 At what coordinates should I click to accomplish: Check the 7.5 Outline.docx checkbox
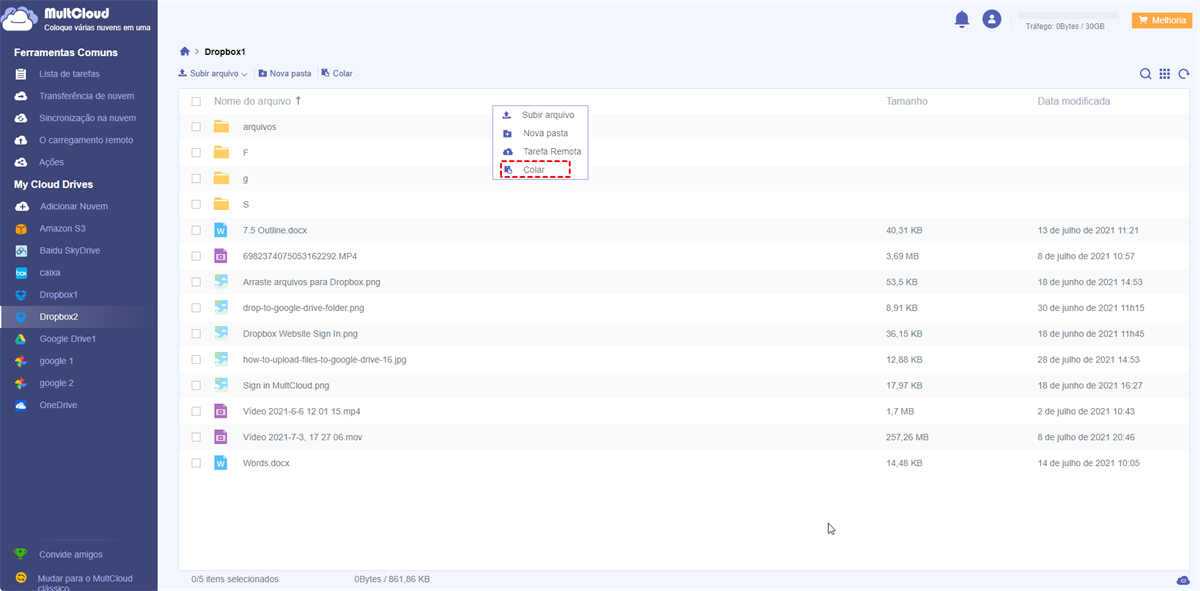(196, 230)
